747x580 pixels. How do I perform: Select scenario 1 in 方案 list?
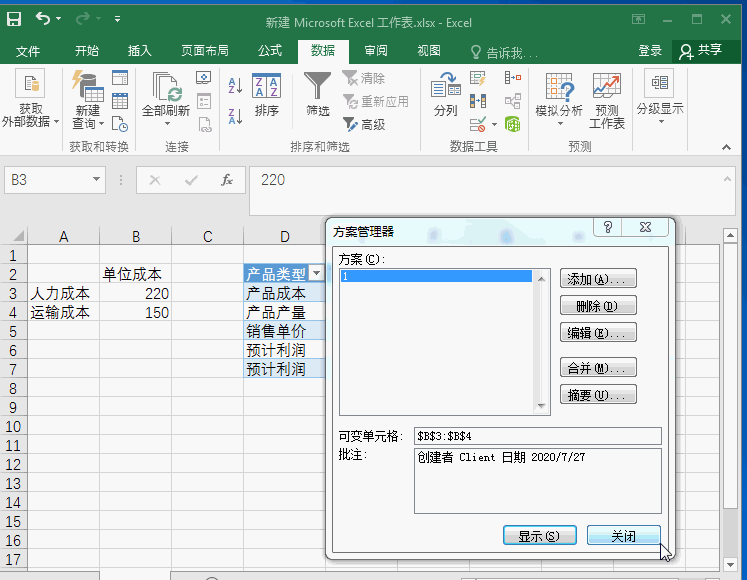click(436, 276)
